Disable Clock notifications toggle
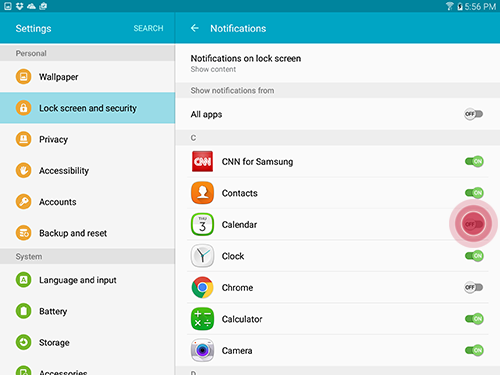Image resolution: width=500 pixels, height=375 pixels. pos(474,256)
